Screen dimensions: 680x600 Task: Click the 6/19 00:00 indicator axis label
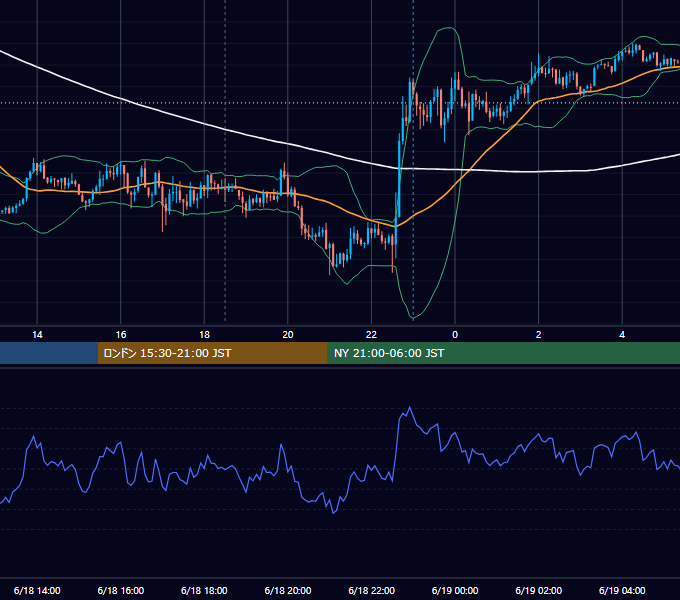pyautogui.click(x=455, y=590)
